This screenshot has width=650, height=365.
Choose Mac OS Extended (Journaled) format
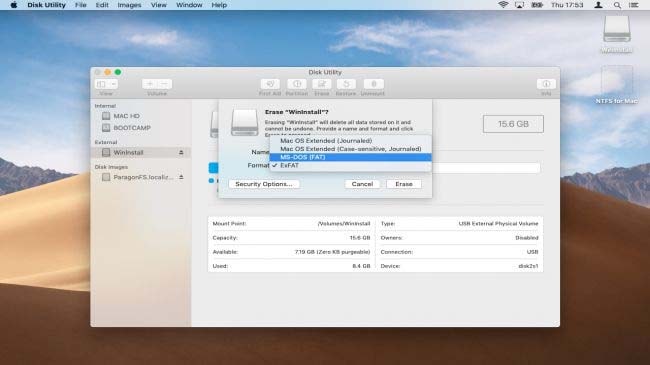351,141
